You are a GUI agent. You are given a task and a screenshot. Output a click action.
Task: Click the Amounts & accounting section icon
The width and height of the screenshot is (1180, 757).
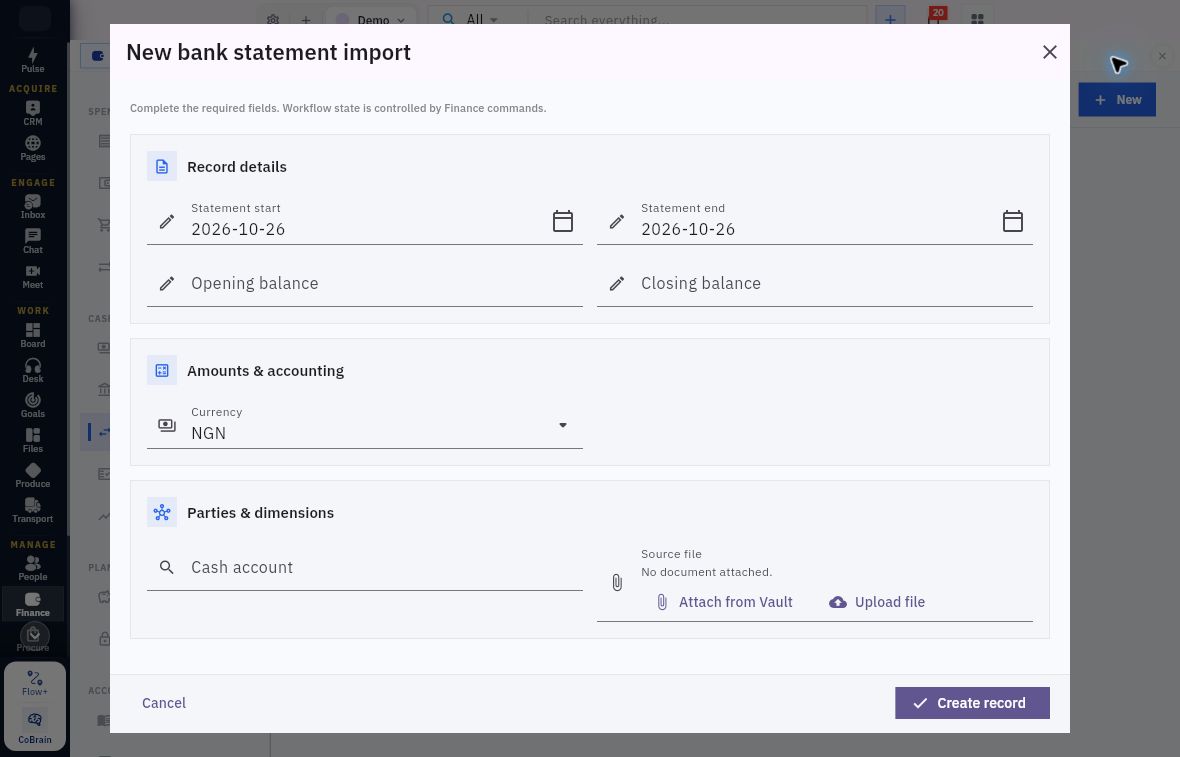coord(162,370)
